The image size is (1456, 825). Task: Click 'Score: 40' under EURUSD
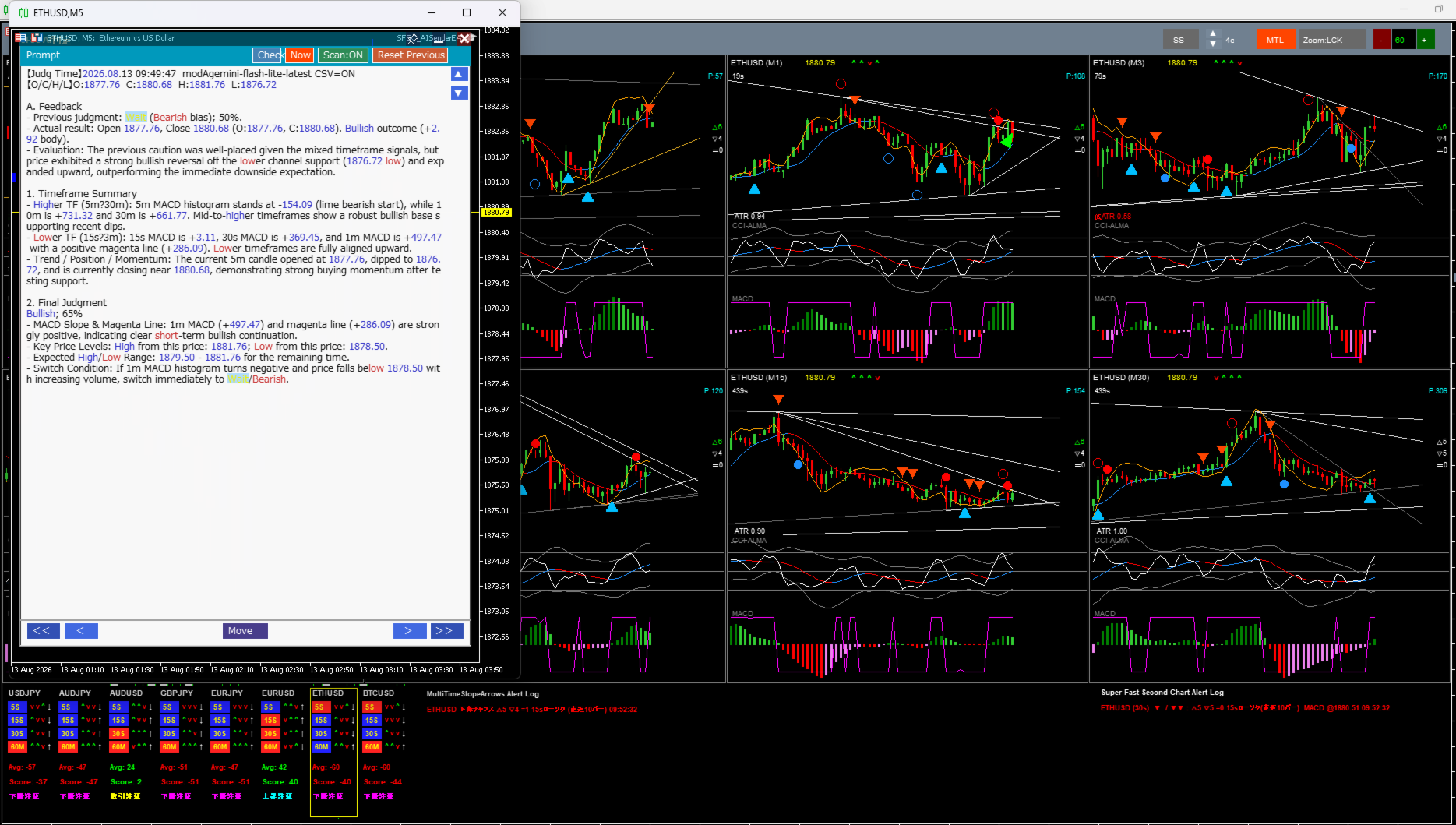point(280,782)
